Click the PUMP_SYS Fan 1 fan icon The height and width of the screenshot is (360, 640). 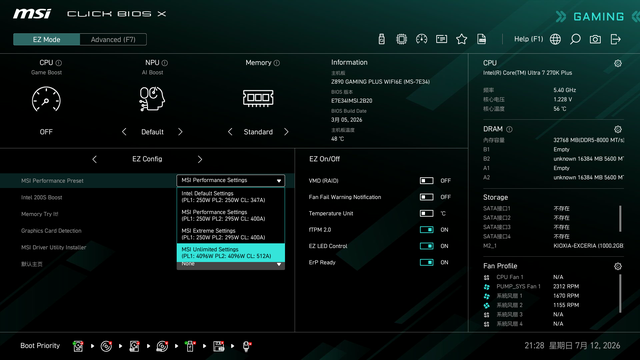pos(487,287)
